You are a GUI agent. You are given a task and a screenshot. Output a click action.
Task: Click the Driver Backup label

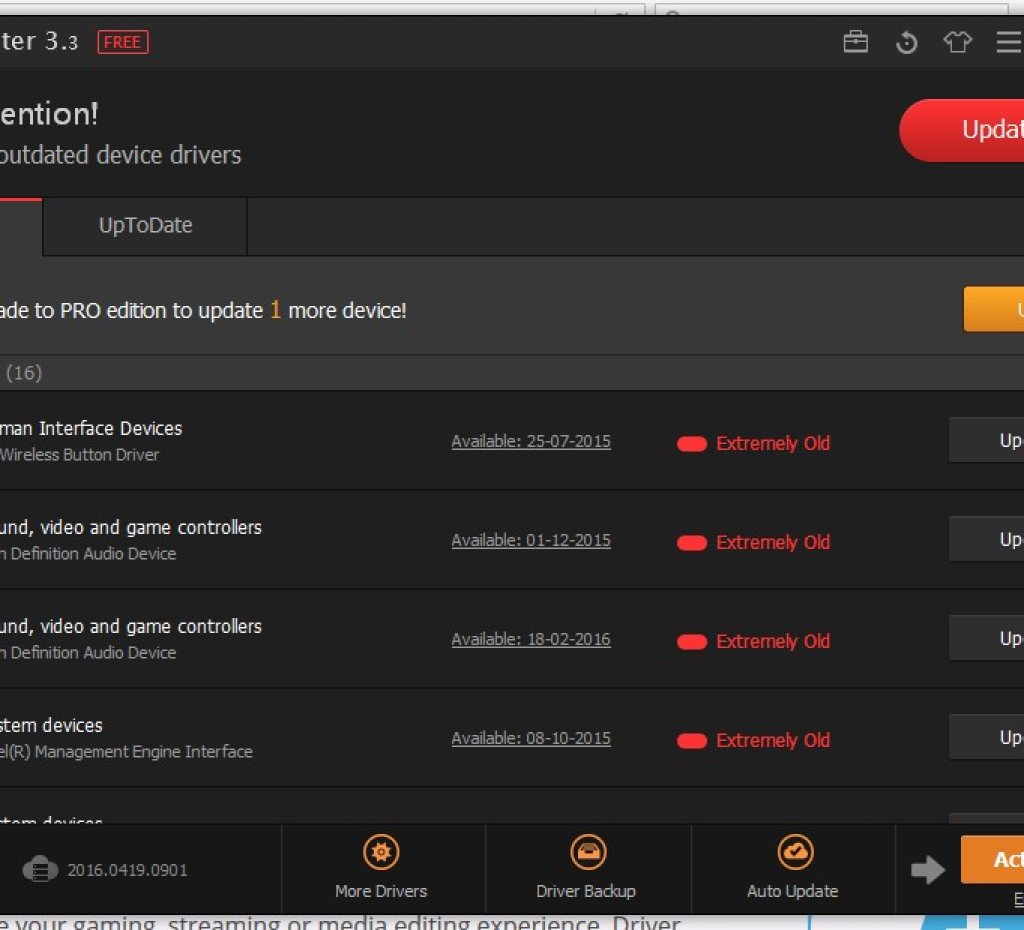click(x=586, y=891)
